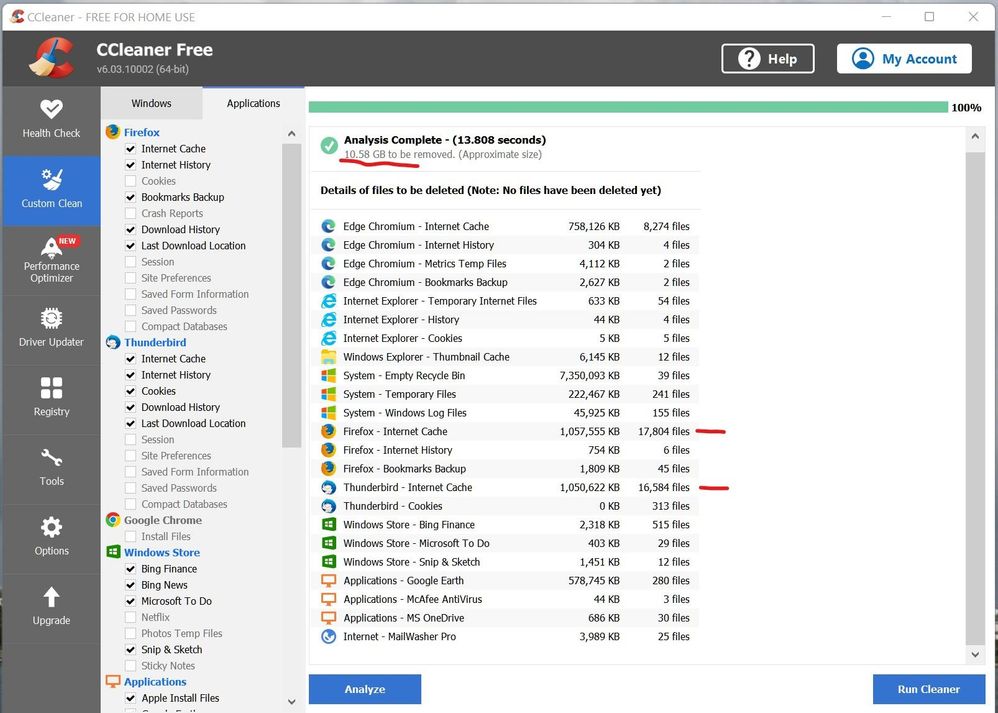Image resolution: width=998 pixels, height=713 pixels.
Task: Enable Thunderbird Compact Databases checkbox
Action: point(130,504)
